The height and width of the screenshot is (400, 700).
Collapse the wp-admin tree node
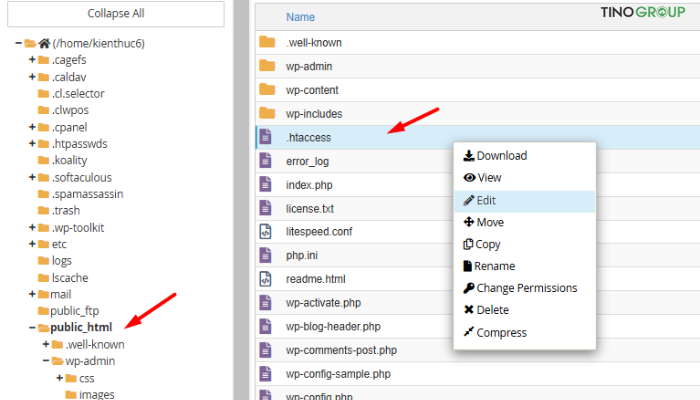click(46, 361)
